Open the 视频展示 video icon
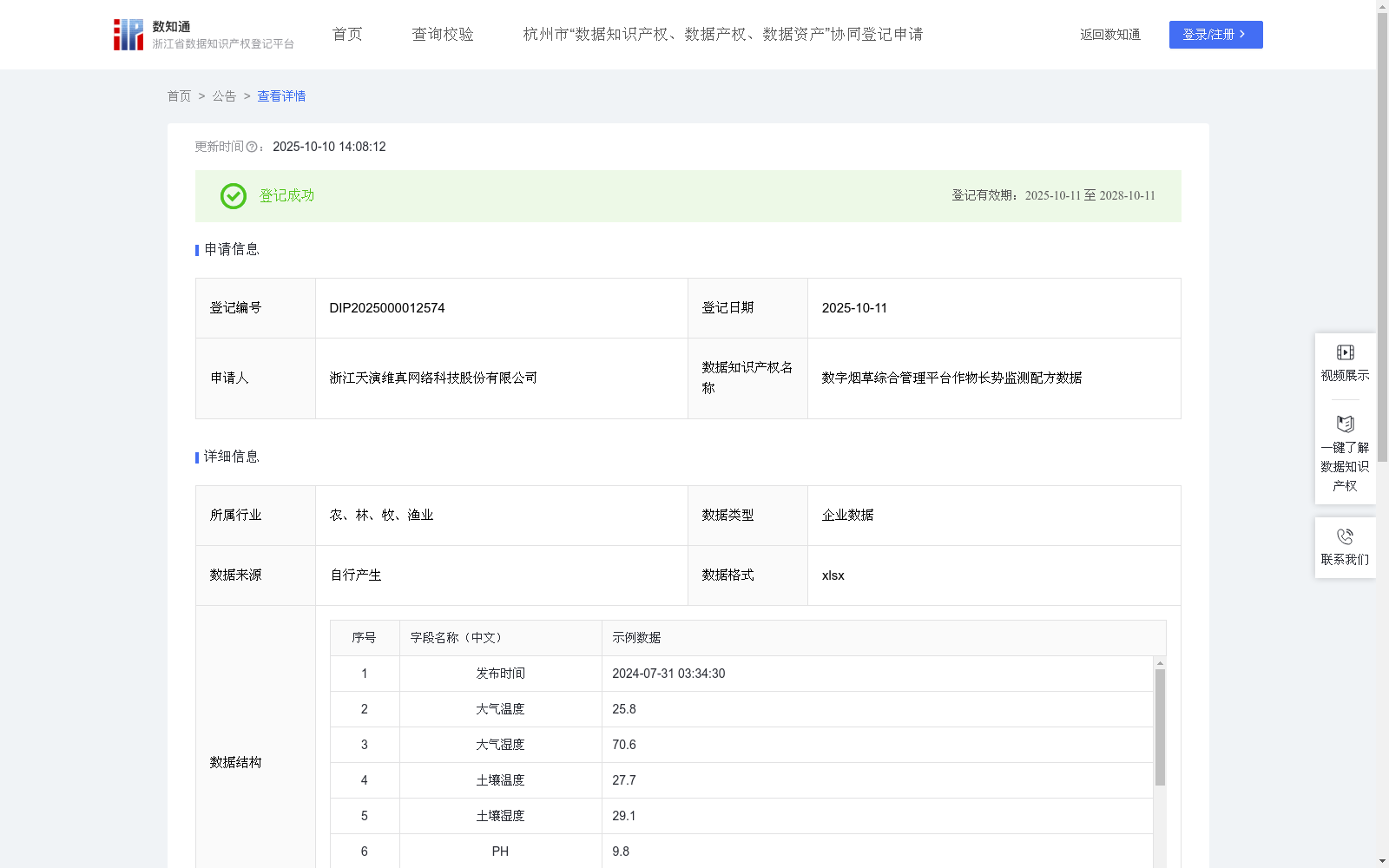The image size is (1389, 868). [1345, 352]
